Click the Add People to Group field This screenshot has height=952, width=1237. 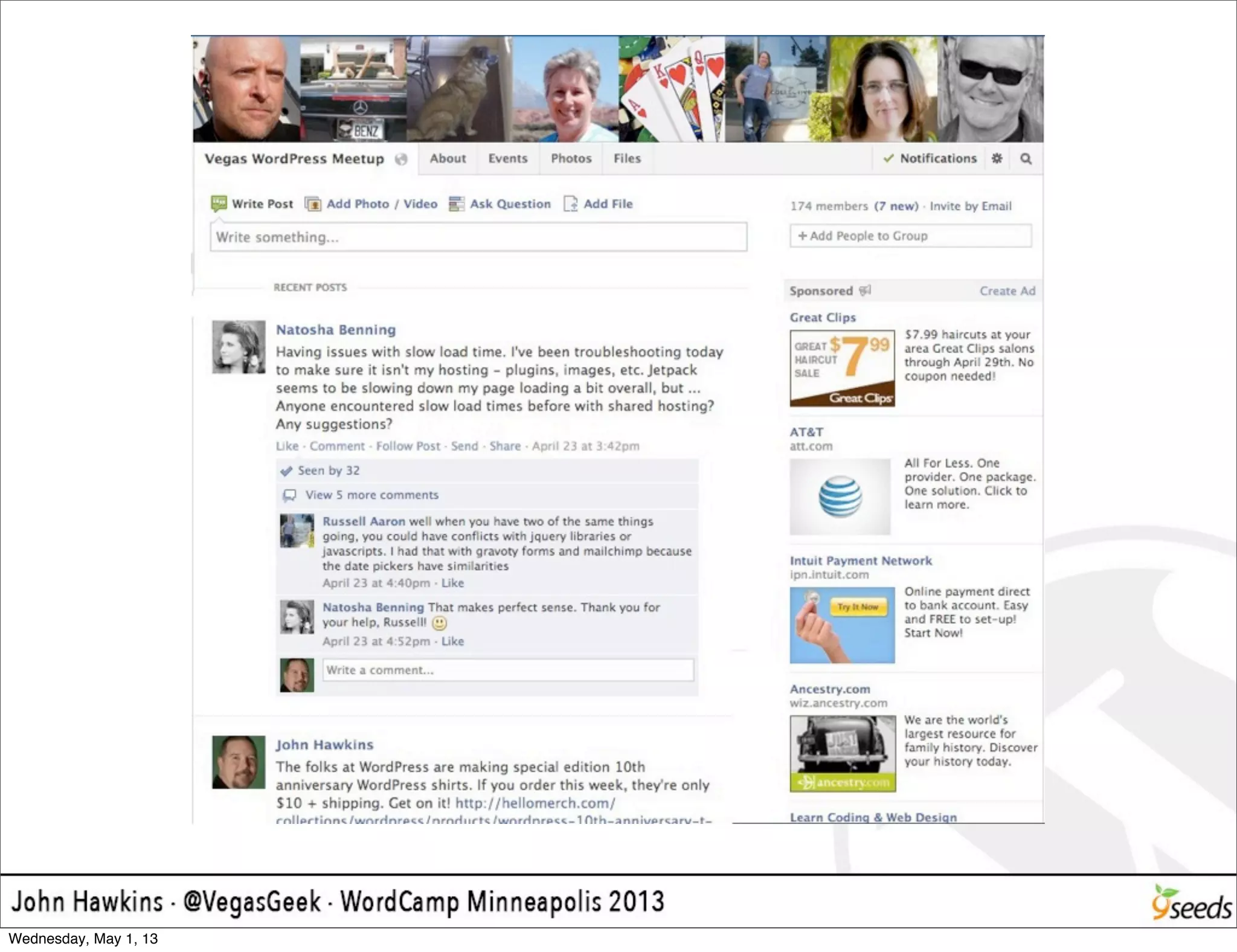[x=910, y=236]
